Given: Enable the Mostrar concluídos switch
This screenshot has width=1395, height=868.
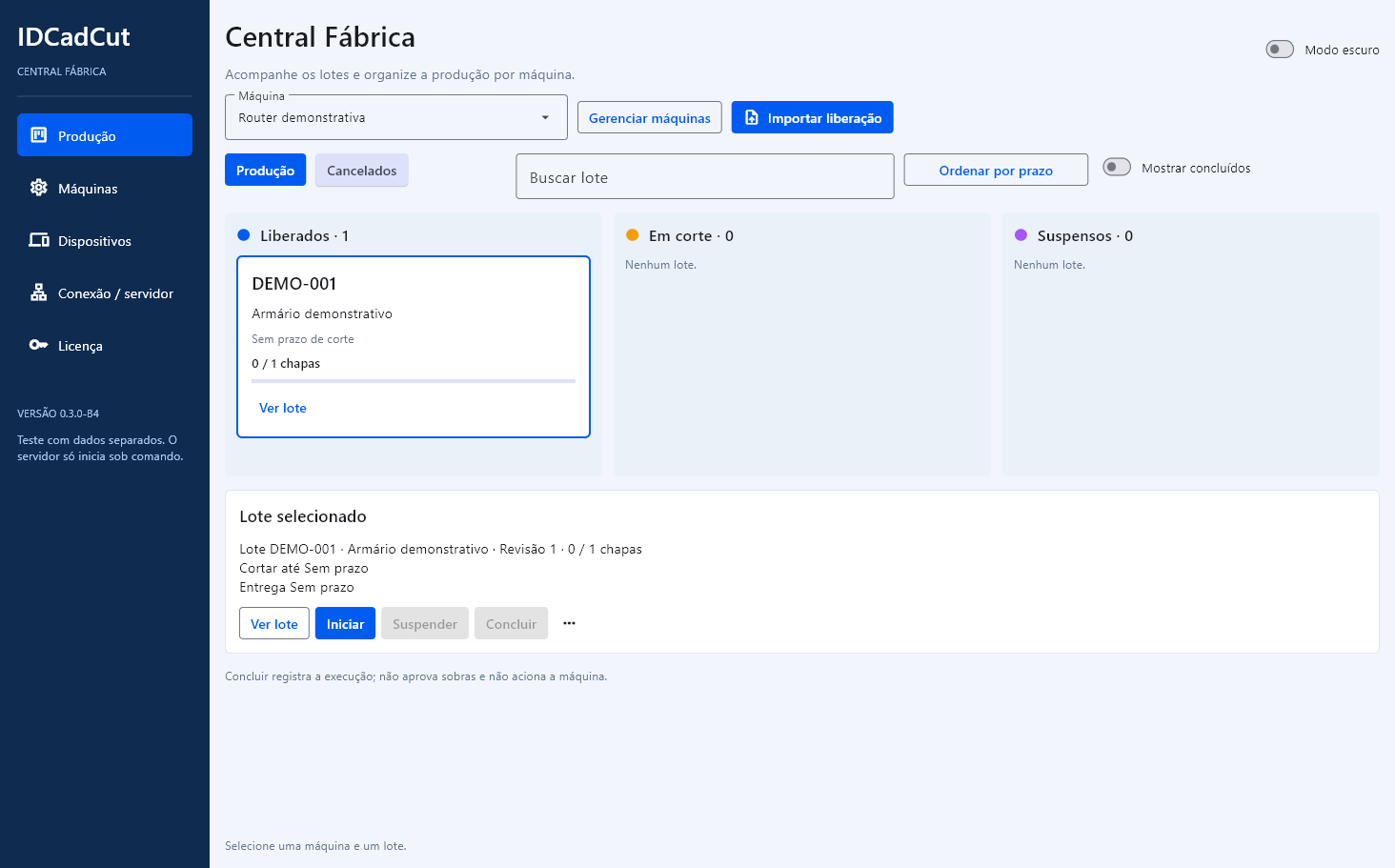Looking at the screenshot, I should [1117, 168].
